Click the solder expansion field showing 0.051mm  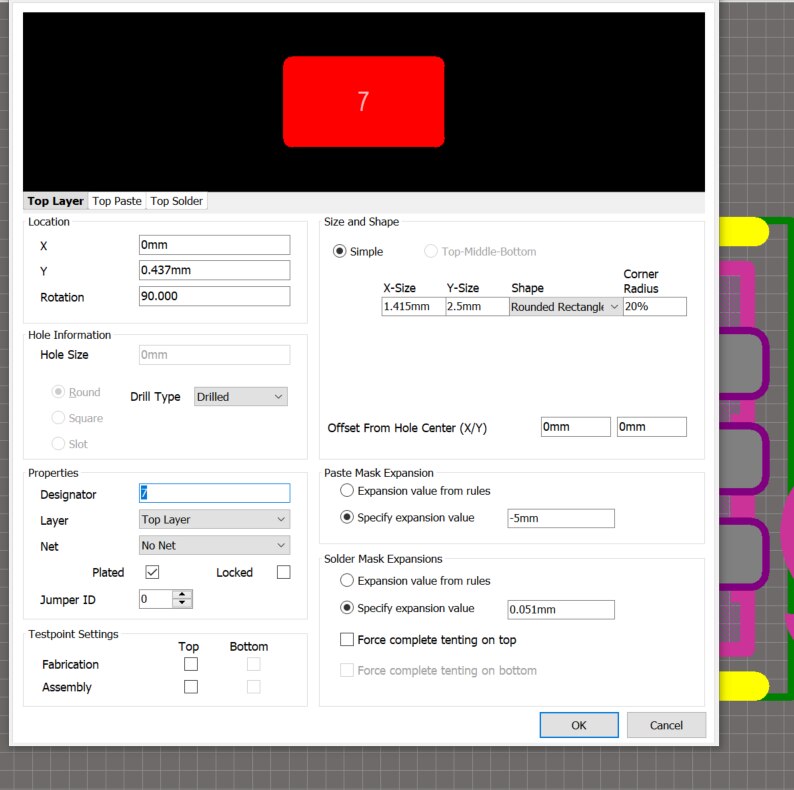coord(561,610)
